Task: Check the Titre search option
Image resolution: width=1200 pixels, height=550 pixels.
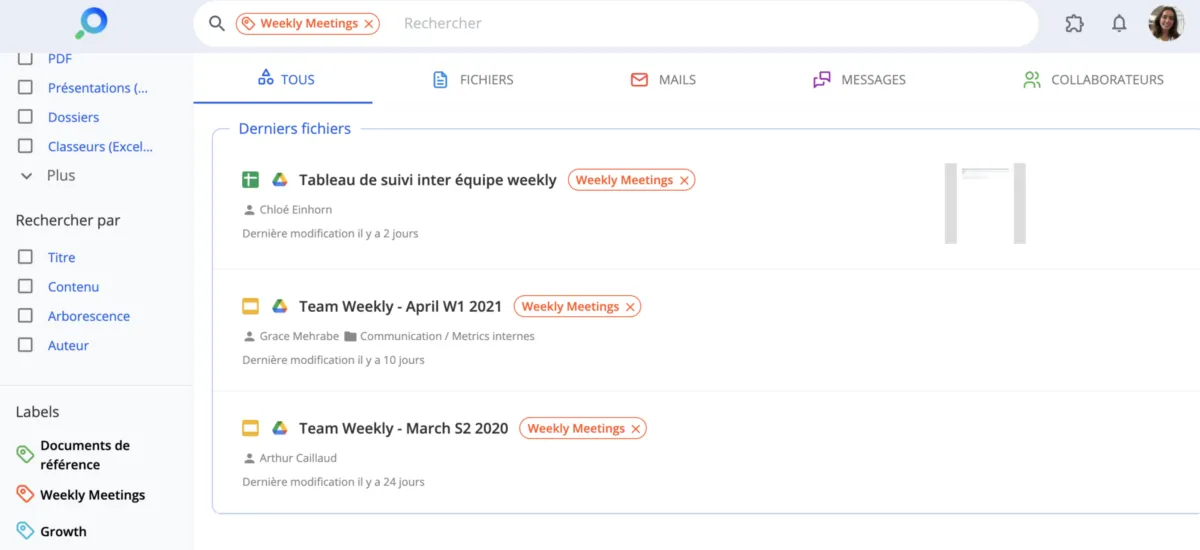Action: click(26, 257)
